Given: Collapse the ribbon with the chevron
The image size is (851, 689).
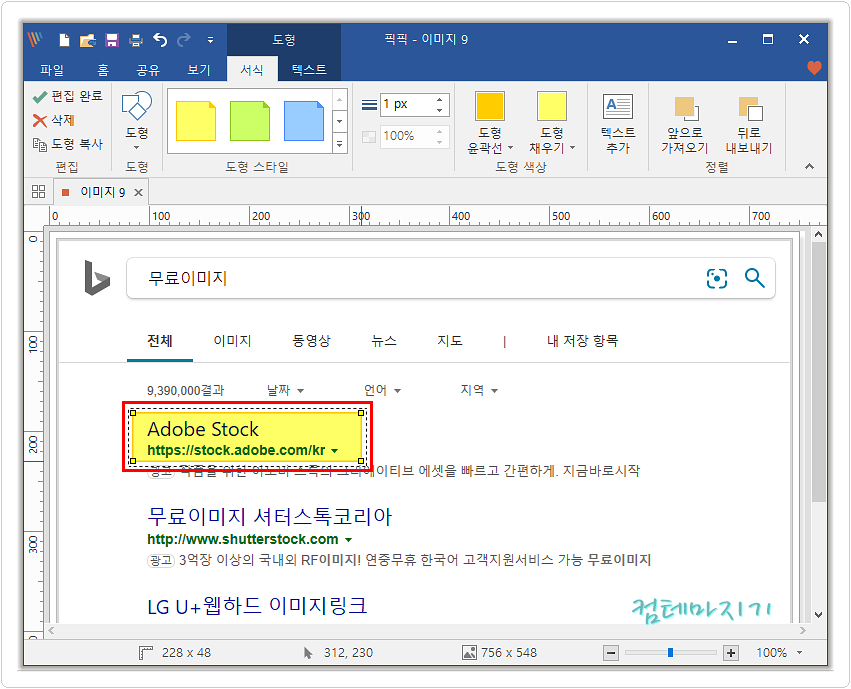Looking at the screenshot, I should coord(809,167).
